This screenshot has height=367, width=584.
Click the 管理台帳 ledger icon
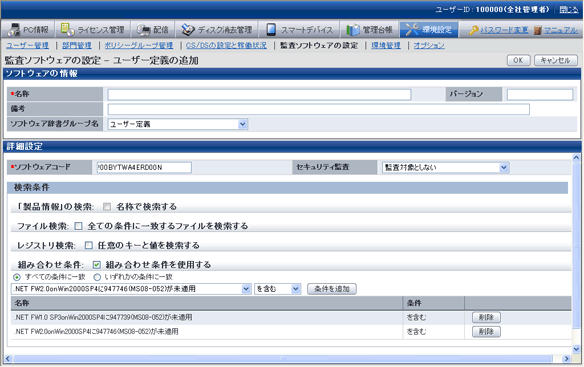click(353, 29)
